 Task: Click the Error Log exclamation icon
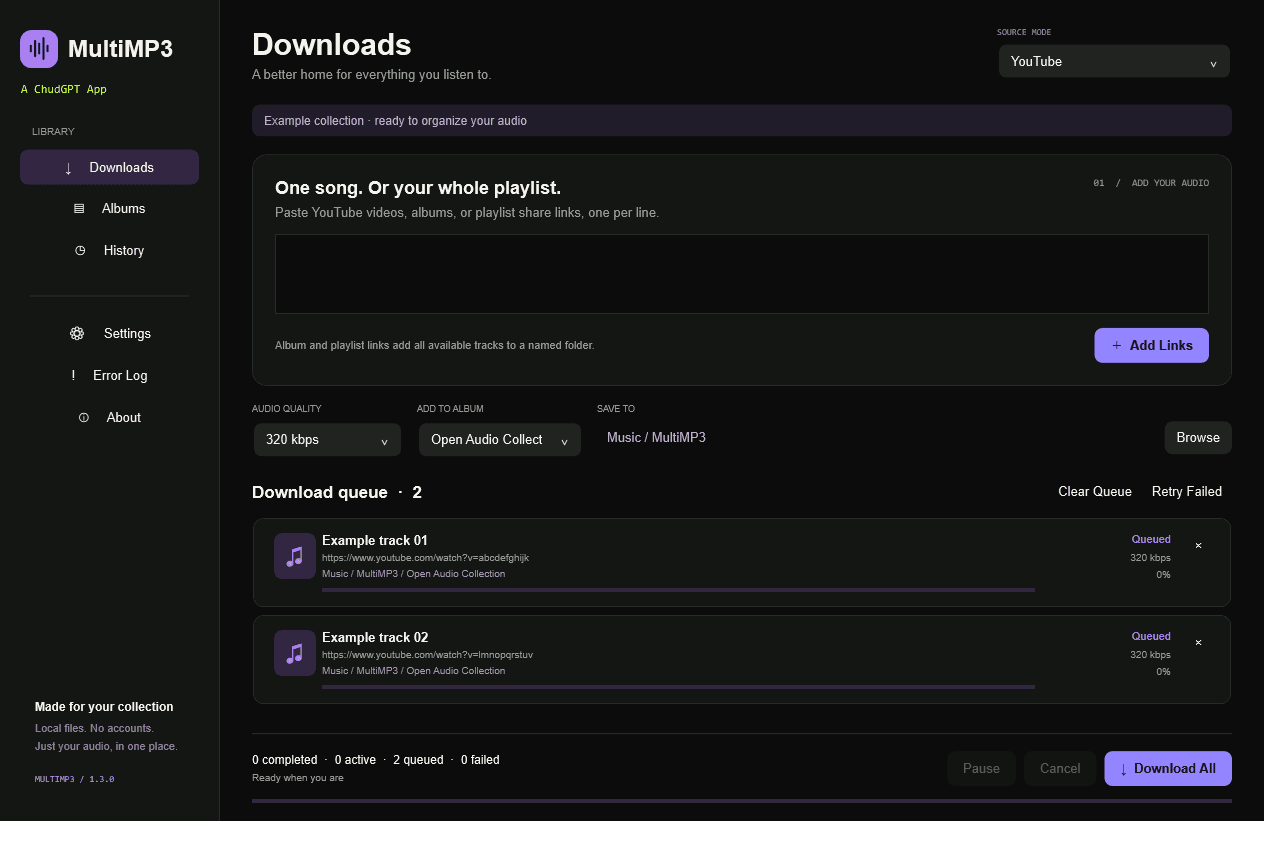pos(73,376)
